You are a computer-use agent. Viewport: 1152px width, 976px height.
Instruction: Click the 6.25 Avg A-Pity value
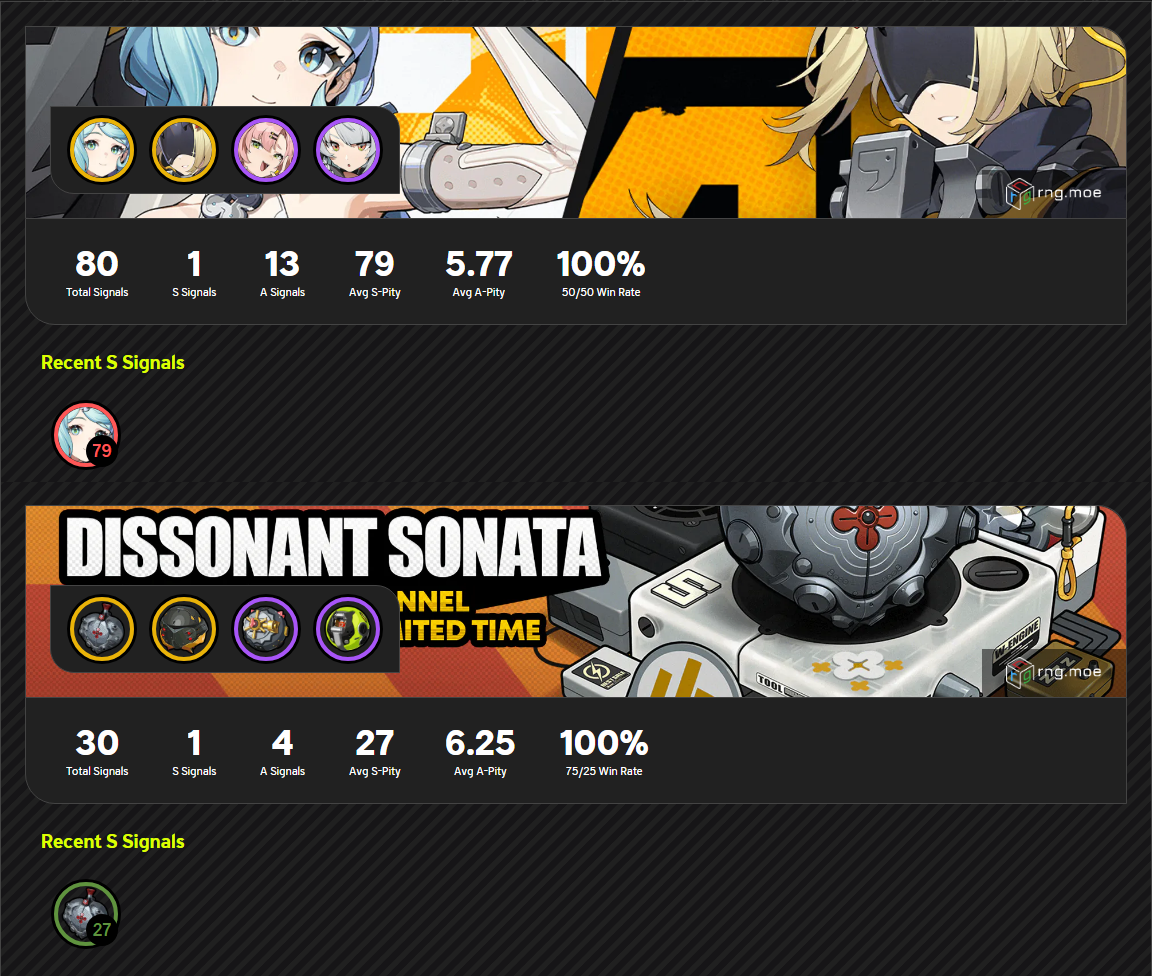tap(480, 743)
